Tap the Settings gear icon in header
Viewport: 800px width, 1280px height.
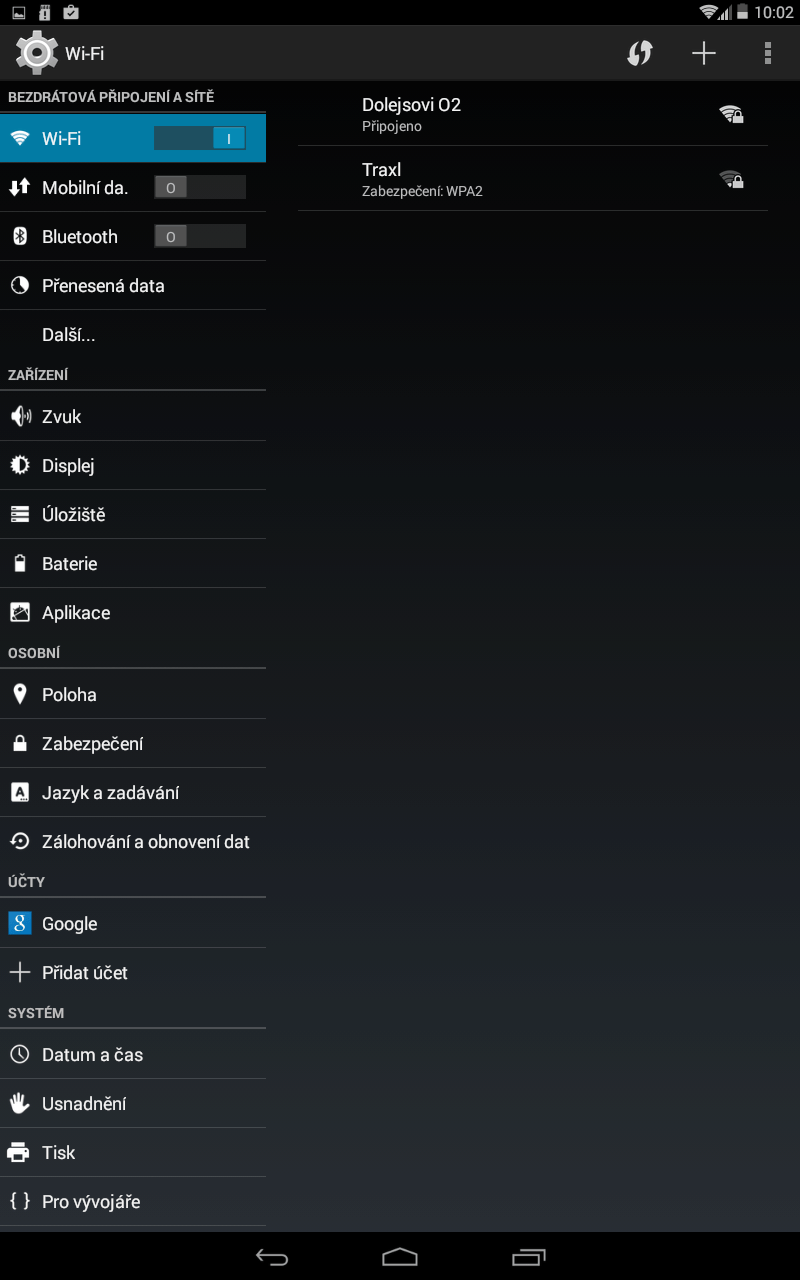[x=37, y=53]
